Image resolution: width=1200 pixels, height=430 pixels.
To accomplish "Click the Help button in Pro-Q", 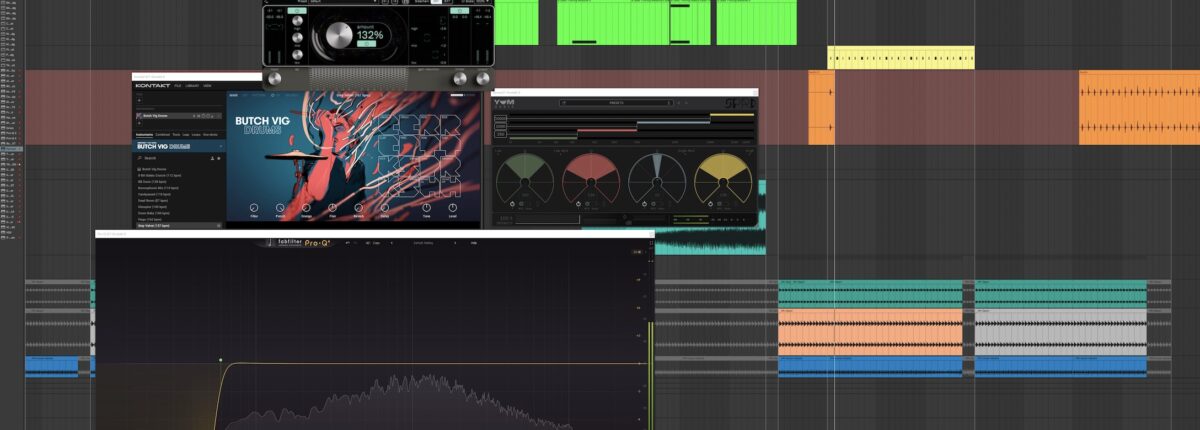I will pos(474,242).
